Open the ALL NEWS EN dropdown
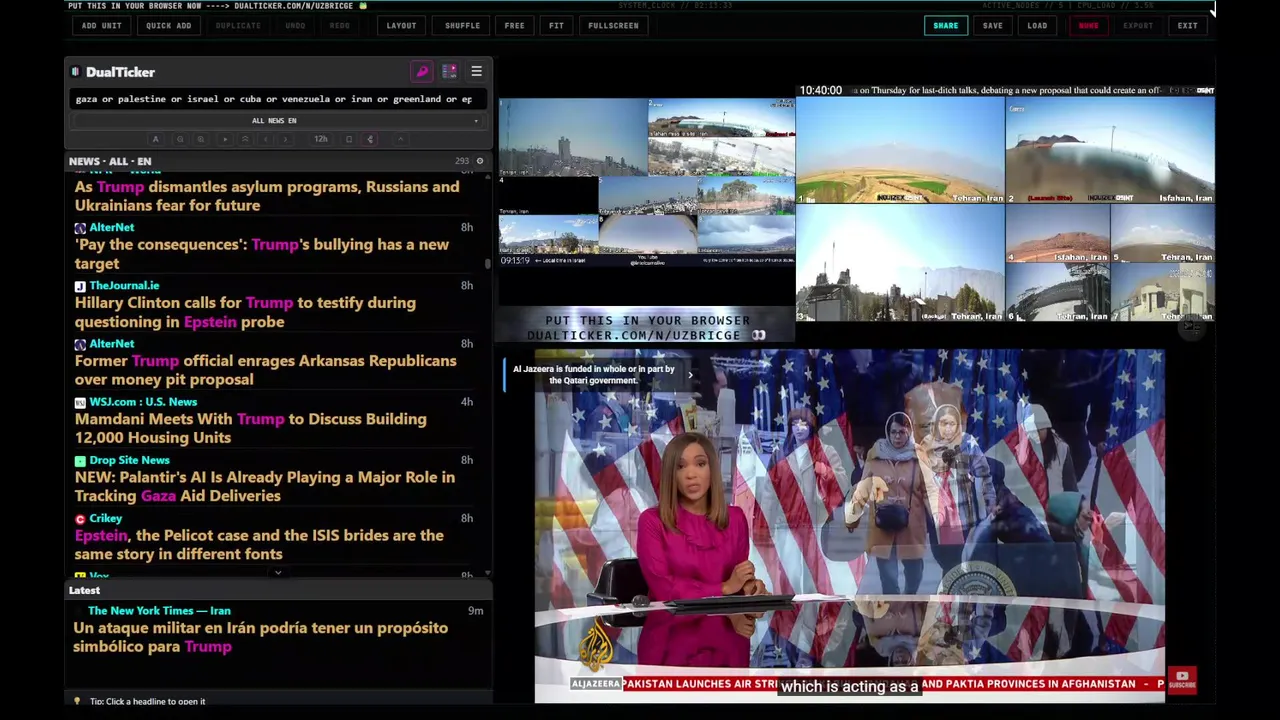The width and height of the screenshot is (1280, 720). click(x=274, y=121)
